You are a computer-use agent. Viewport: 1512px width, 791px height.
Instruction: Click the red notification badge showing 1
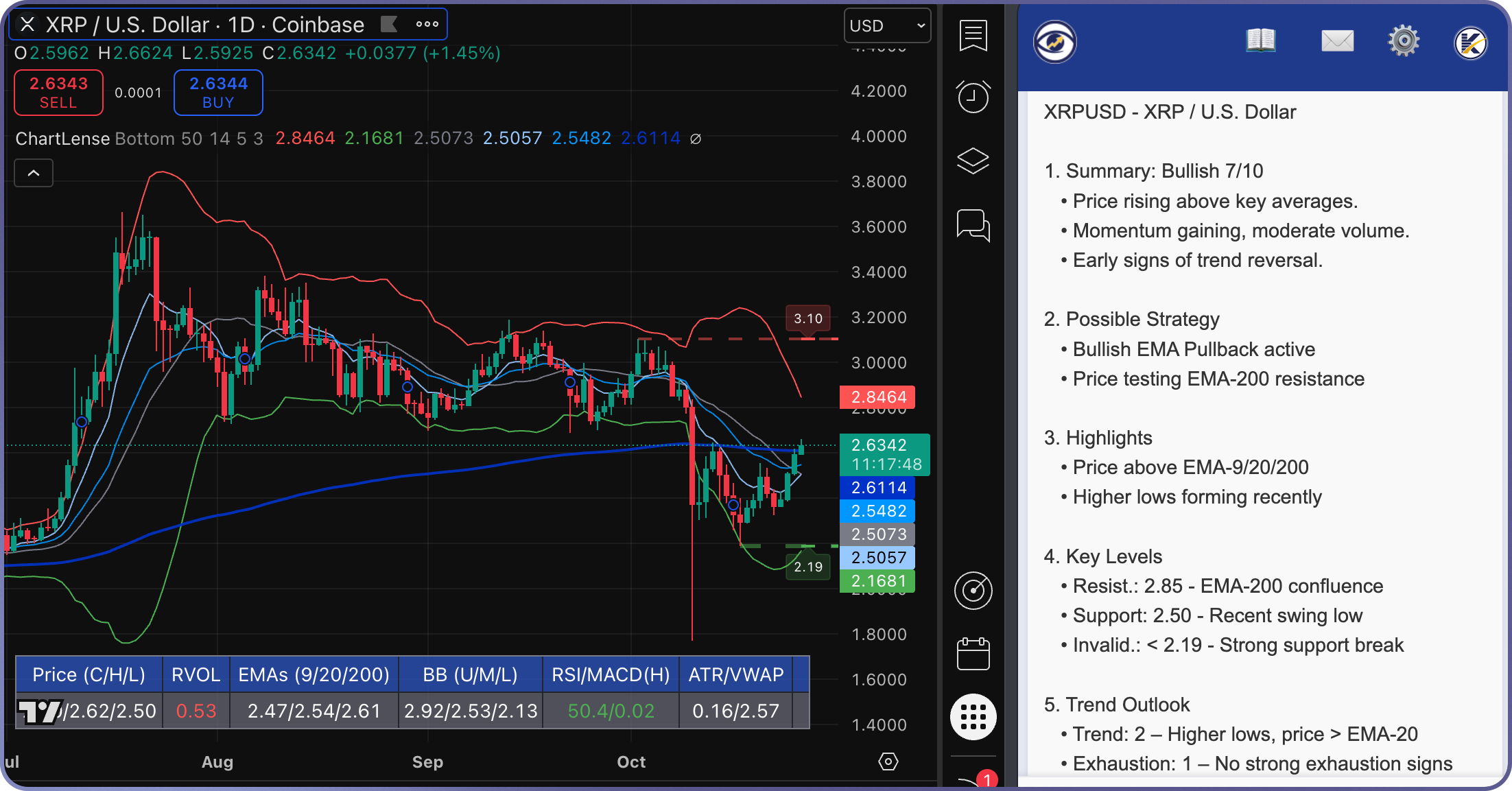click(986, 779)
